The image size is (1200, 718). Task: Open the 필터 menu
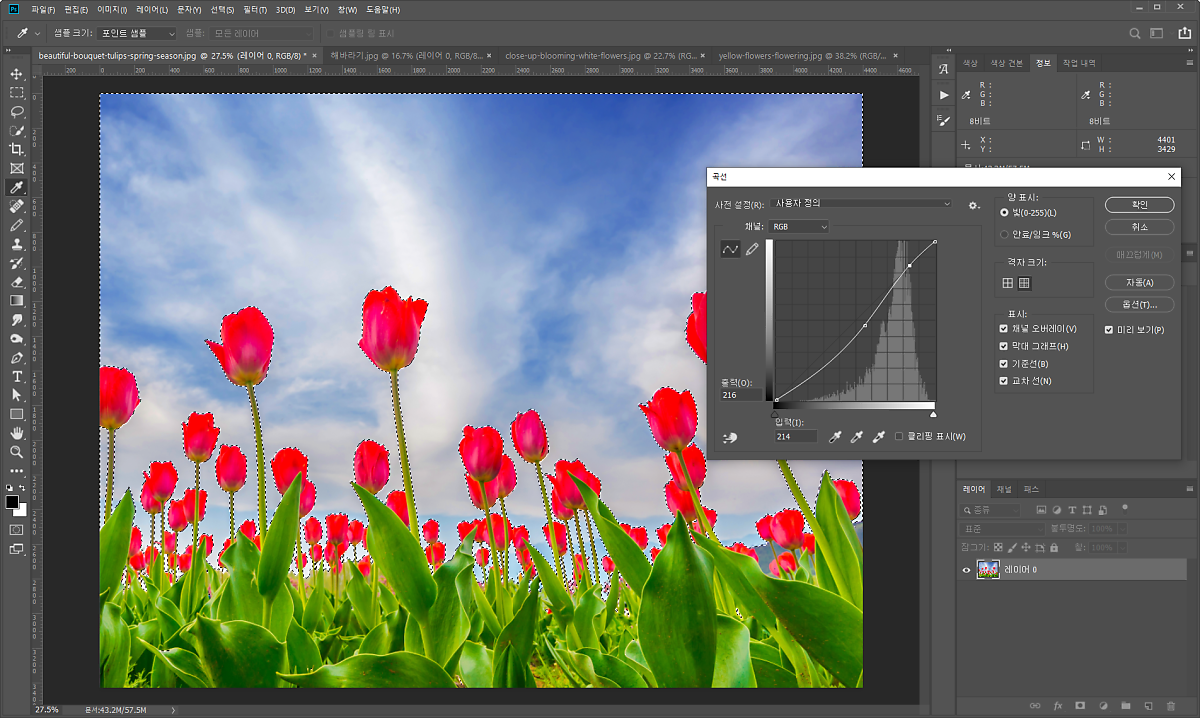pyautogui.click(x=254, y=10)
